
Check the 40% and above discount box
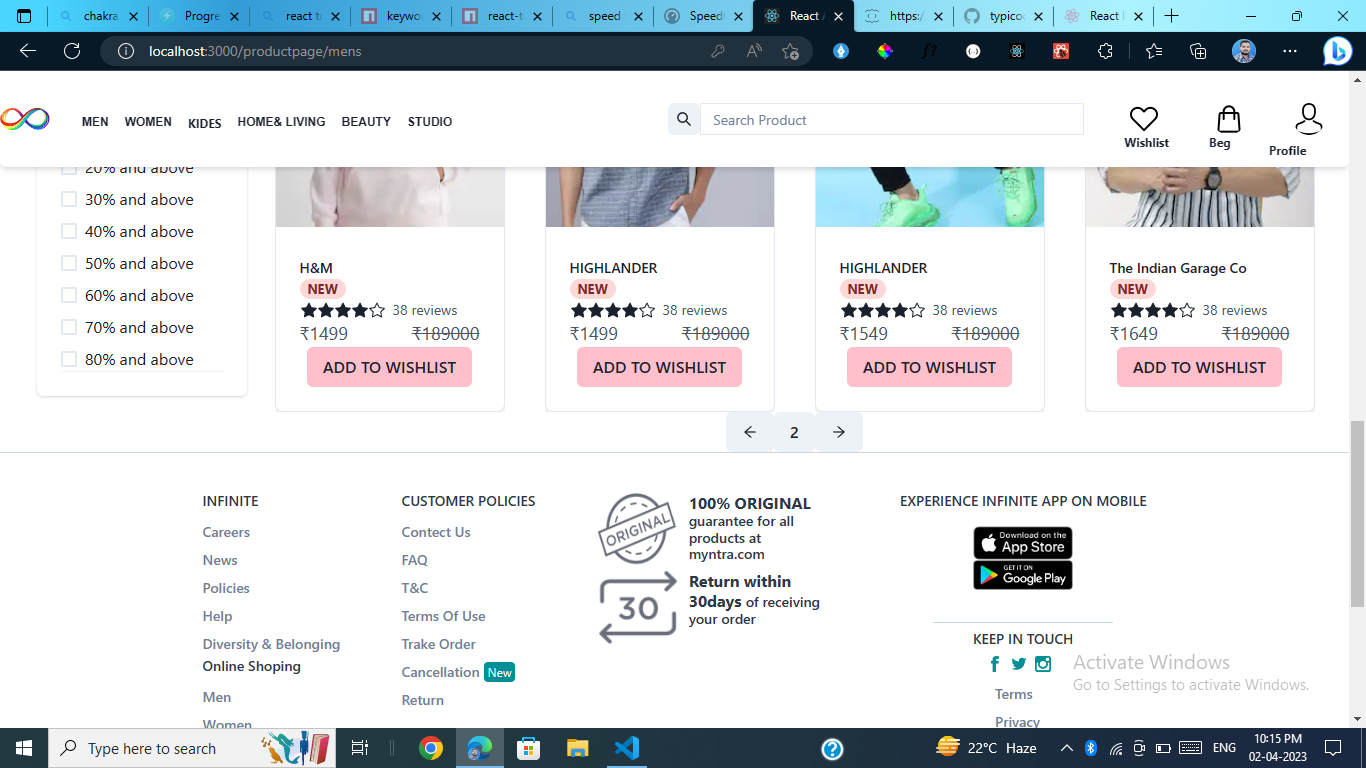(x=69, y=231)
